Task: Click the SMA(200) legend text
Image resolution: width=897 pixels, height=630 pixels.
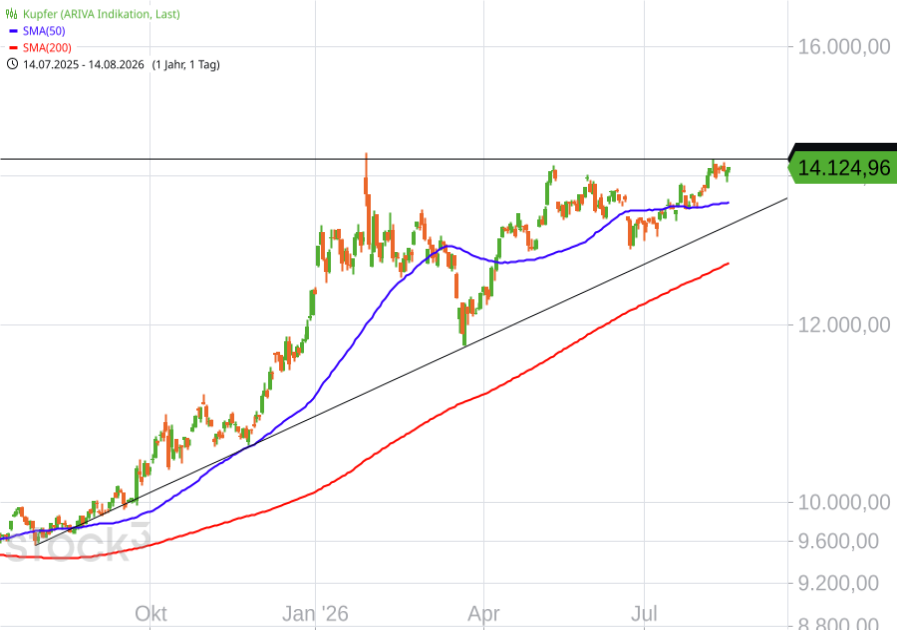Action: [x=47, y=47]
